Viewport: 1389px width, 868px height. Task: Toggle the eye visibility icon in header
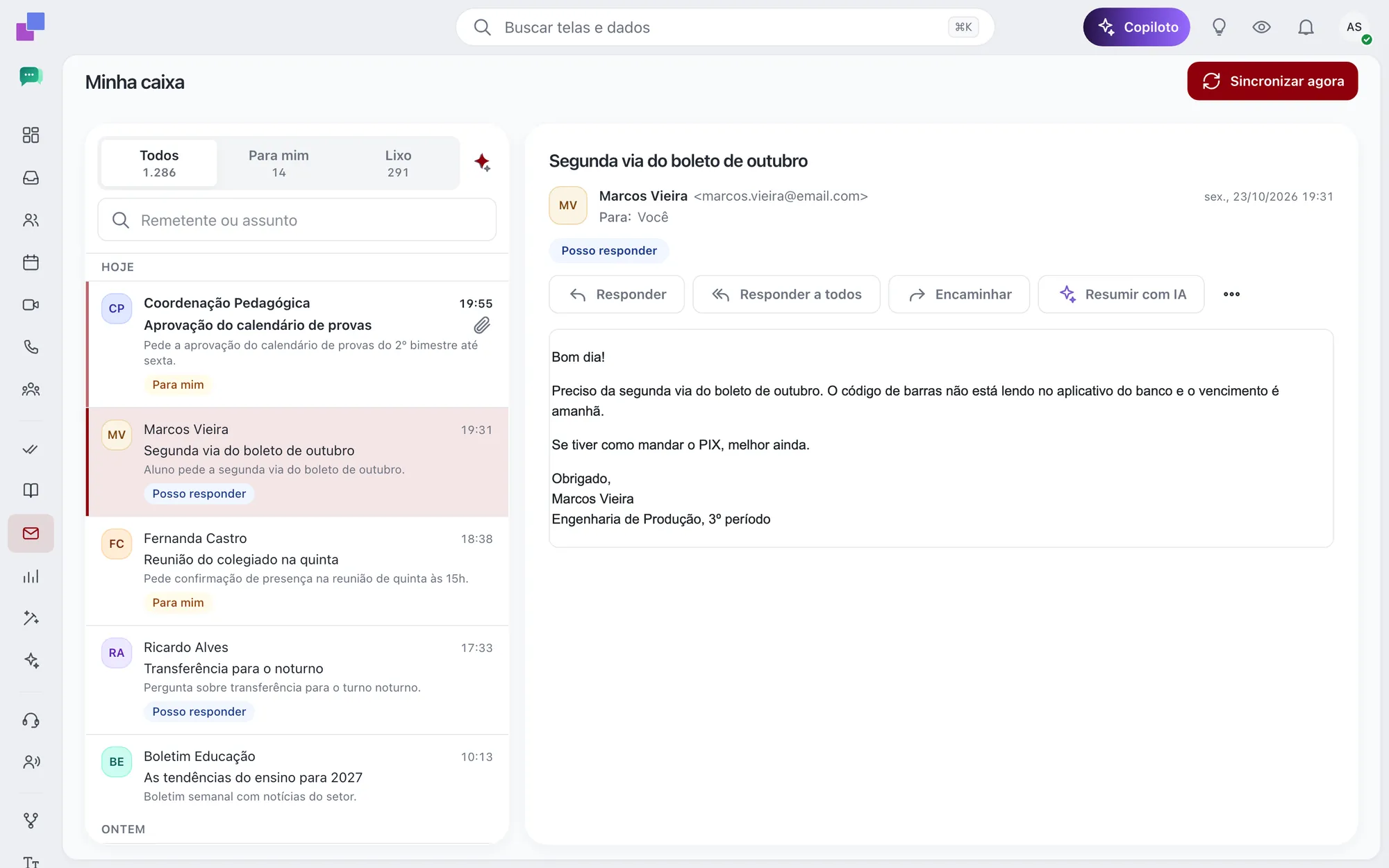click(1261, 27)
